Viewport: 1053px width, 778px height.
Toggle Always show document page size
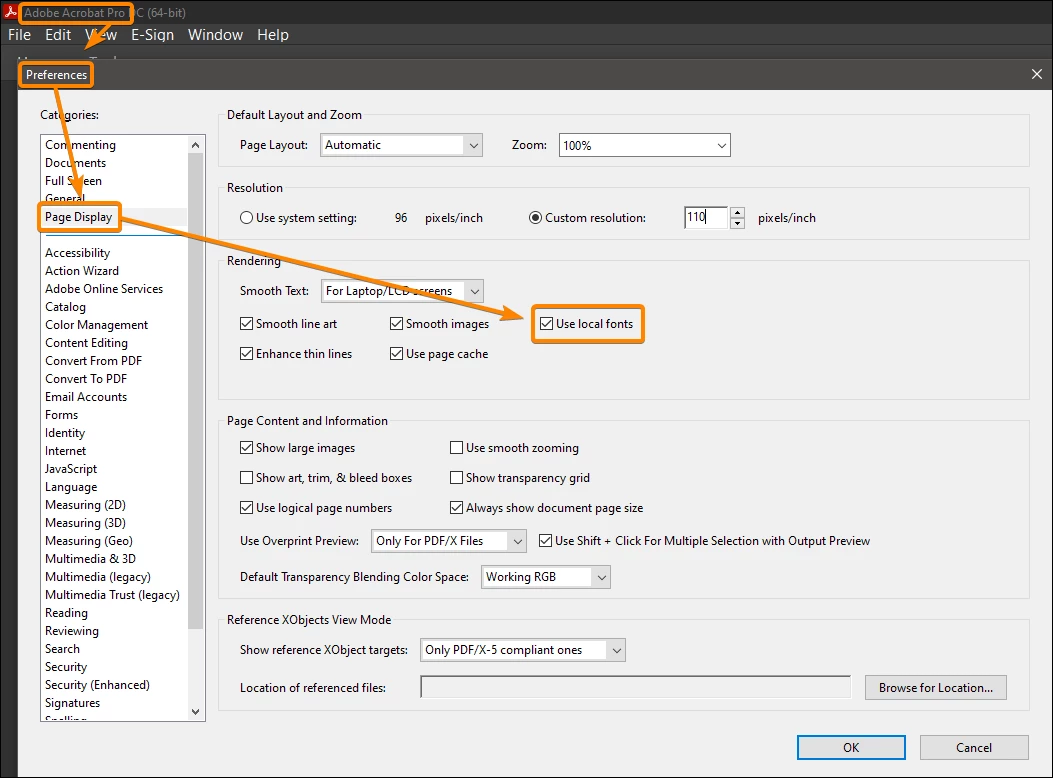pos(457,507)
